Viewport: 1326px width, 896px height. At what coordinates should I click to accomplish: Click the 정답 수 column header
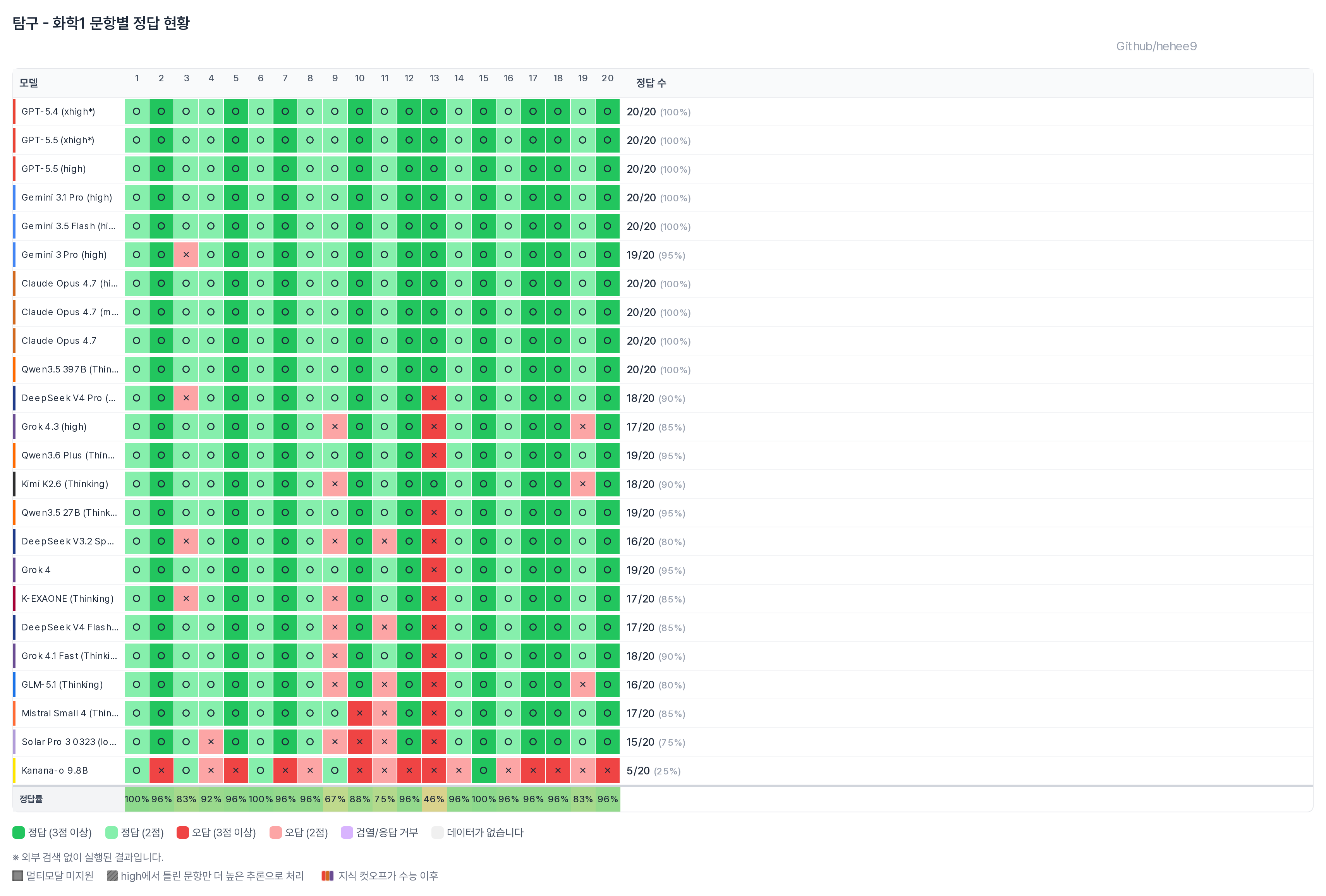(x=652, y=83)
